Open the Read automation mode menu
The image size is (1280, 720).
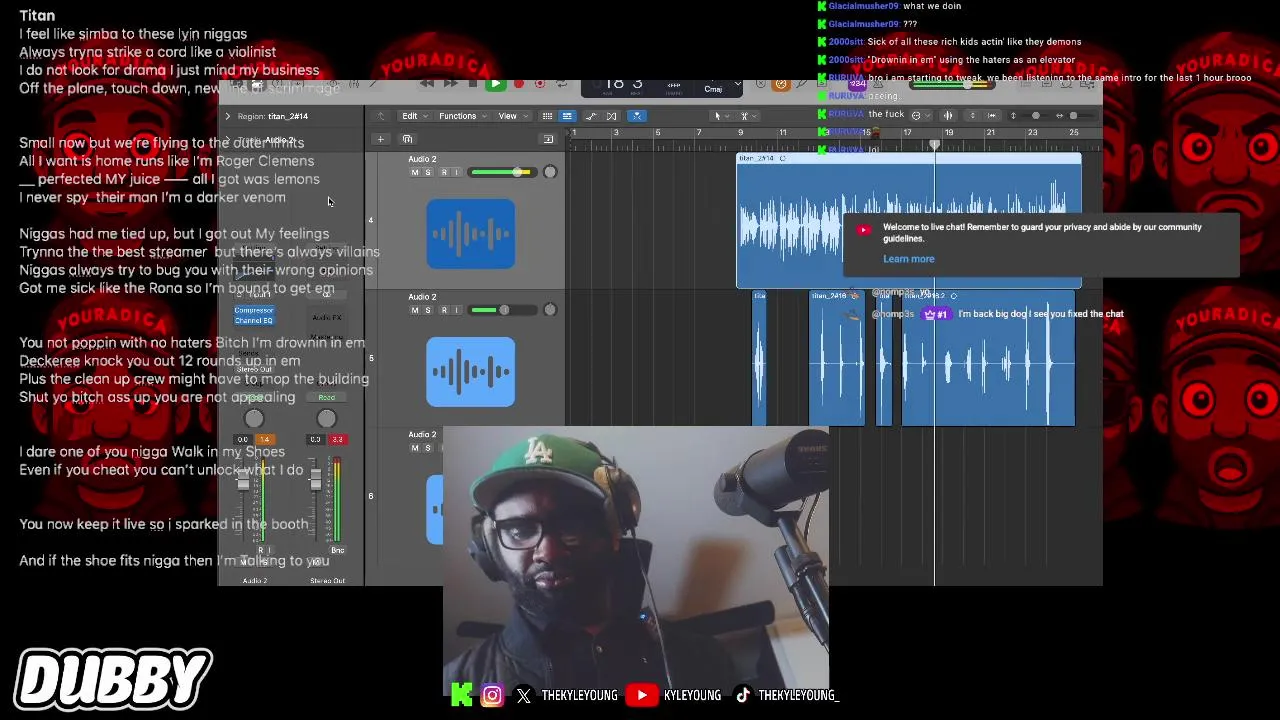[326, 397]
